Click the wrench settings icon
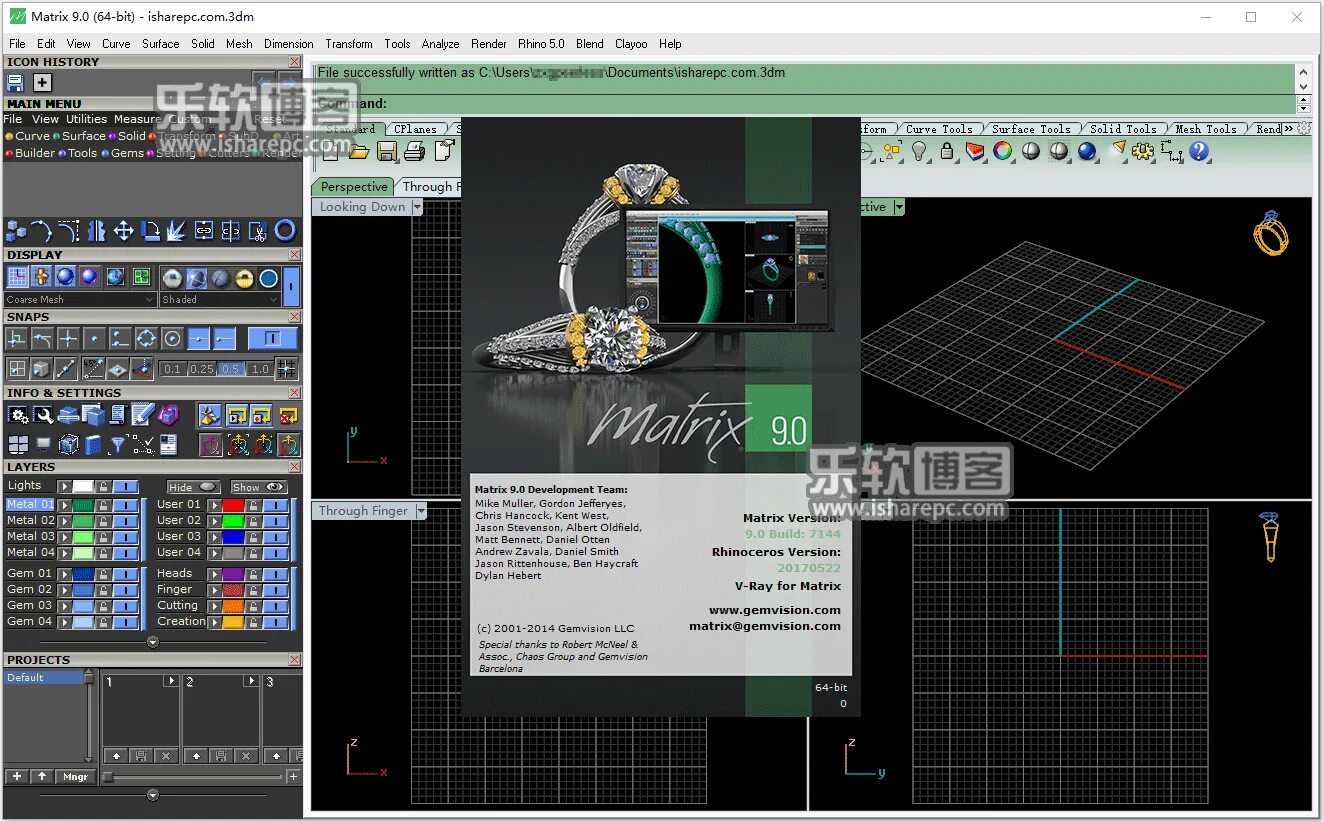Screen dimensions: 1324x822 click(43, 415)
